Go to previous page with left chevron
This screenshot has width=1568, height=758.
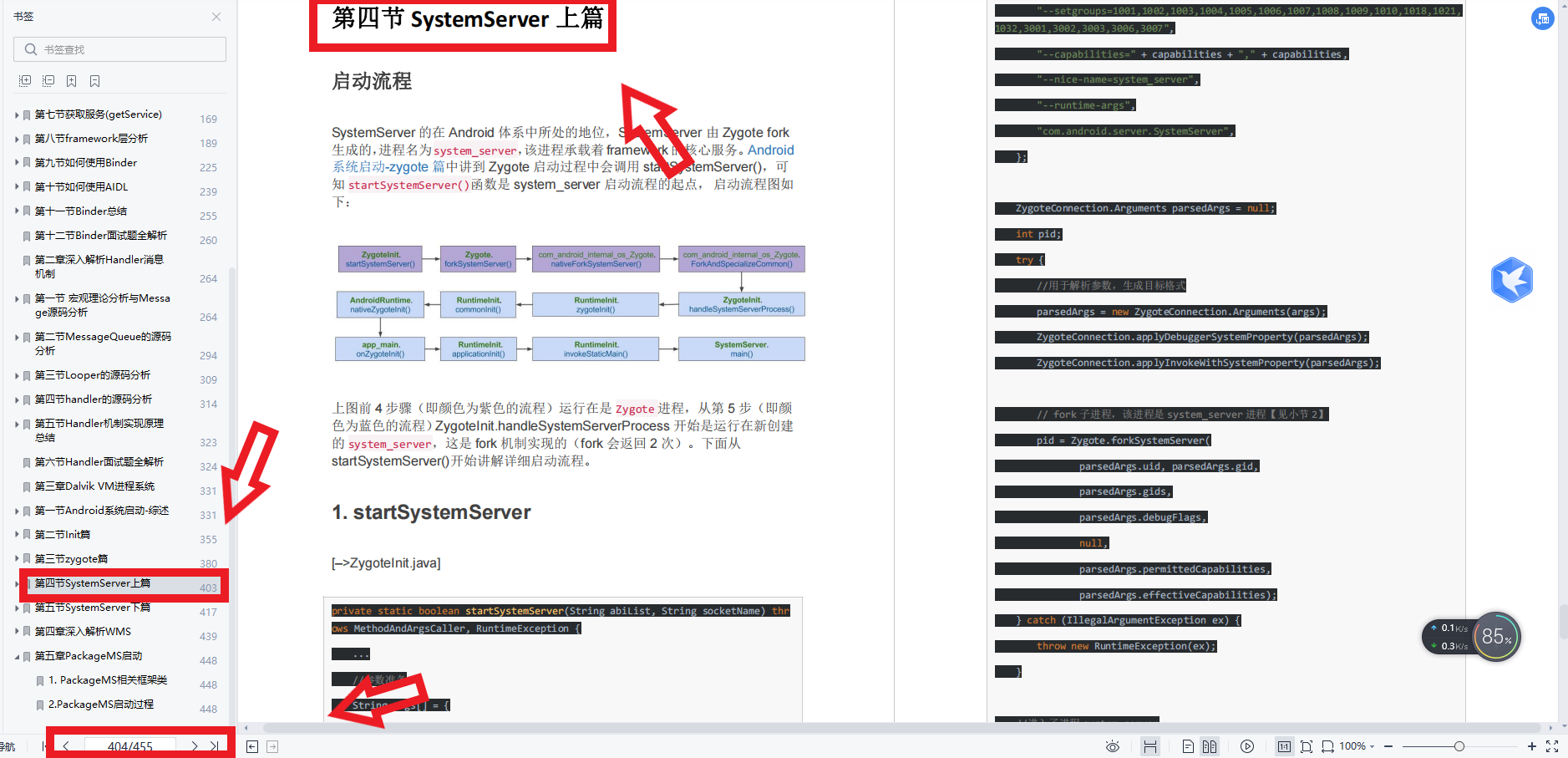pos(66,746)
